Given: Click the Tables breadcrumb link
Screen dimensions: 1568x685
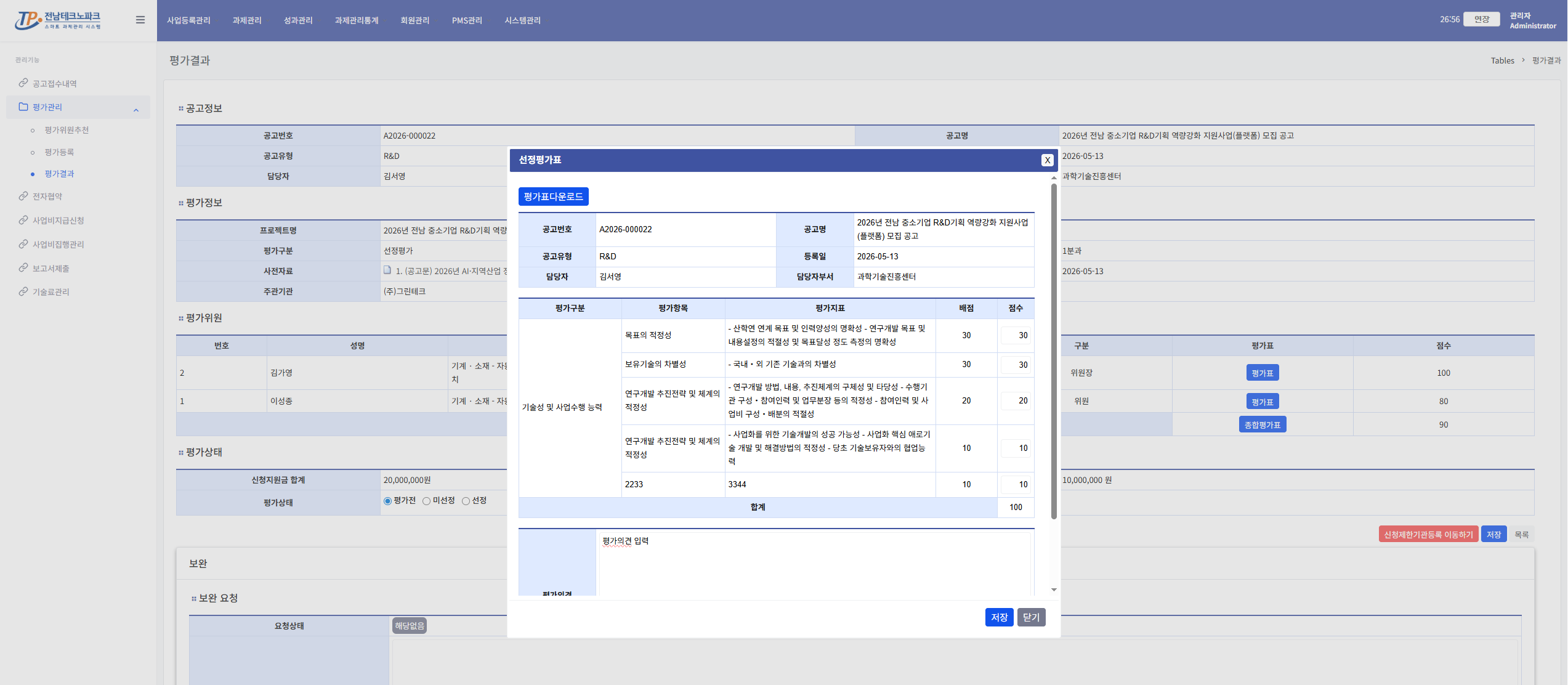Looking at the screenshot, I should [1502, 60].
